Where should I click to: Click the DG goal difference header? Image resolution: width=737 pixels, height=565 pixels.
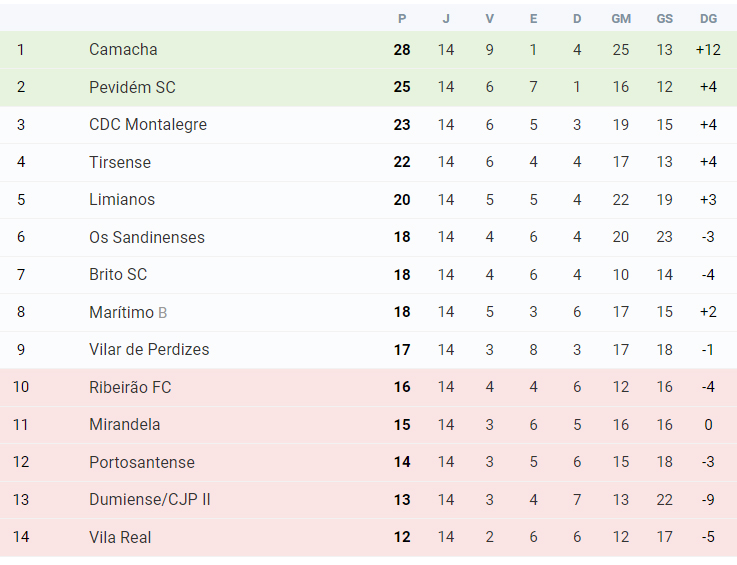(708, 19)
